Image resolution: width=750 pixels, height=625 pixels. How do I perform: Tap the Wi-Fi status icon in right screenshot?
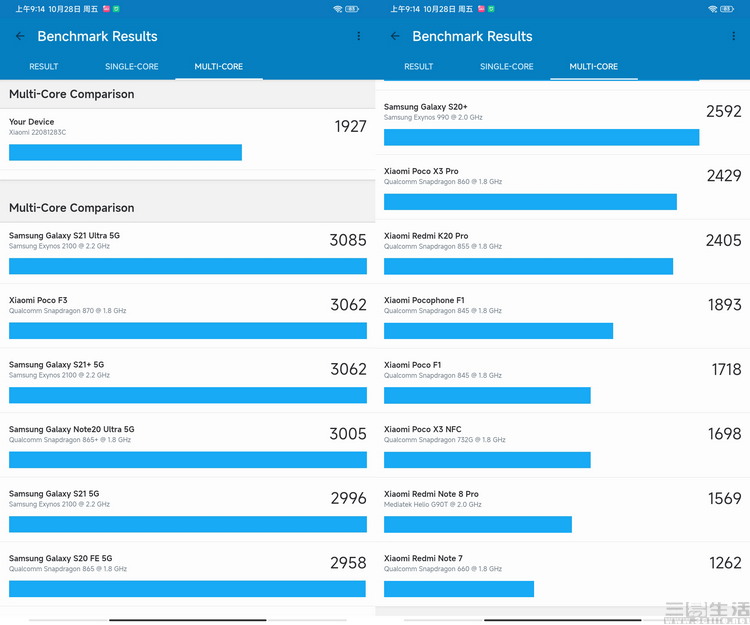713,9
